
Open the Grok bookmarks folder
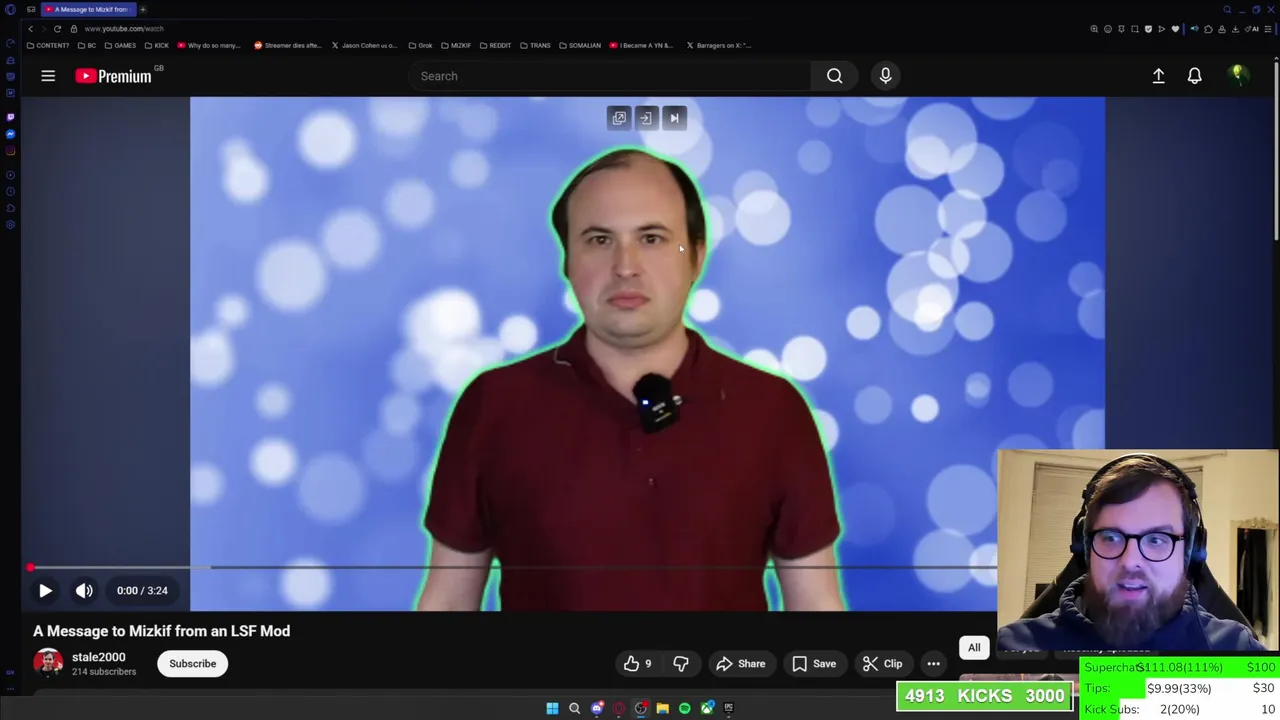(x=420, y=45)
